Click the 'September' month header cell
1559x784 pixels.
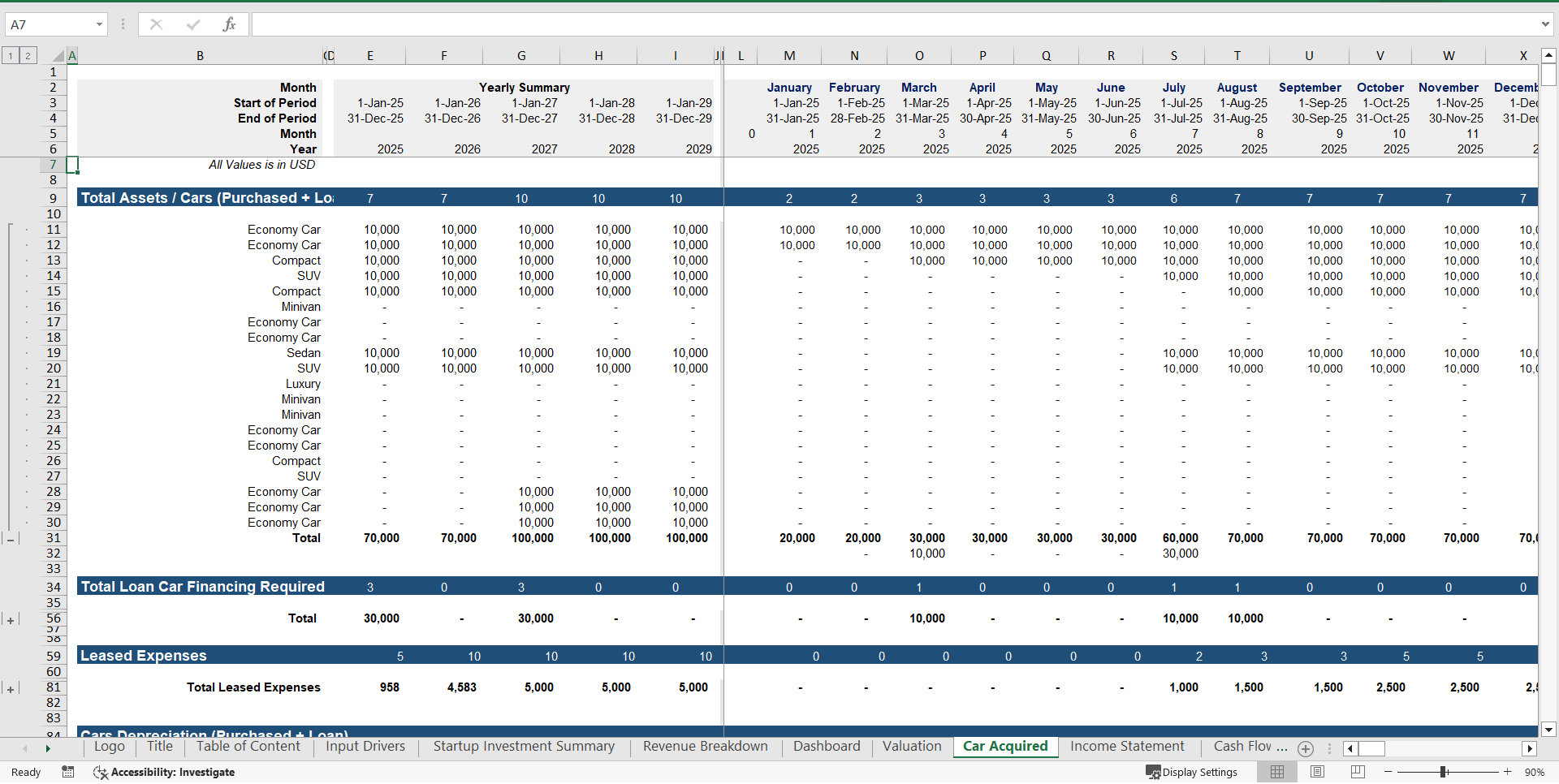[x=1310, y=88]
